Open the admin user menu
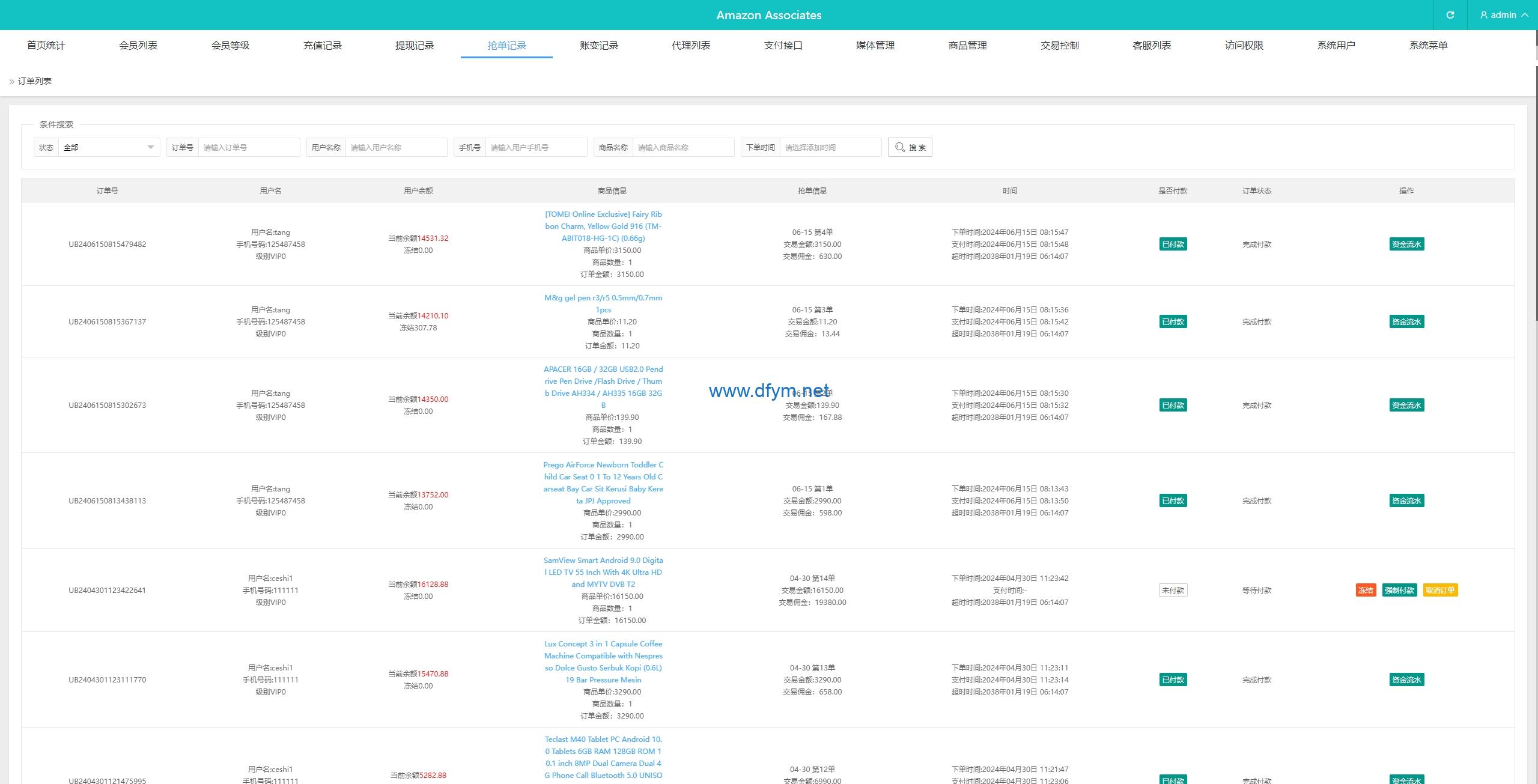 point(1503,15)
